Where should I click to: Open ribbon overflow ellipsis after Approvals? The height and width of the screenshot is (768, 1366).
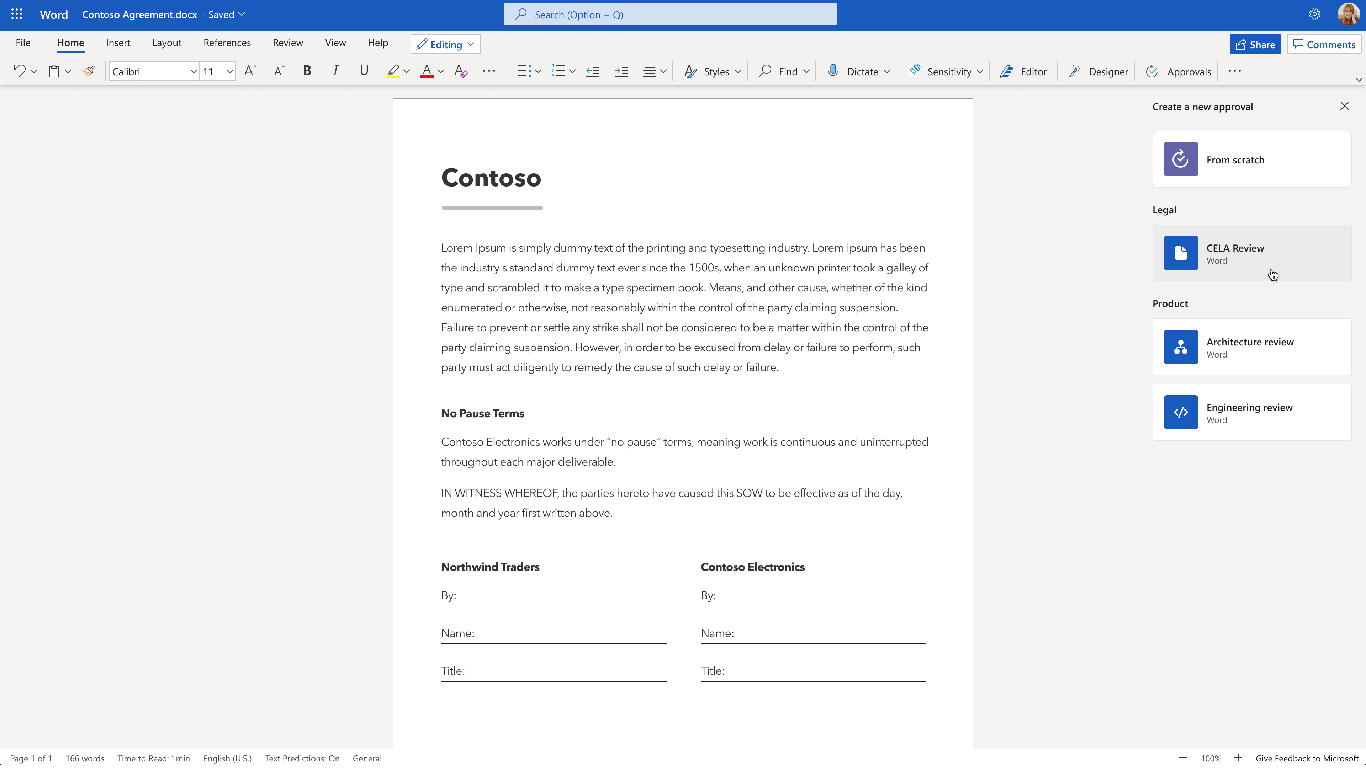(x=1235, y=71)
